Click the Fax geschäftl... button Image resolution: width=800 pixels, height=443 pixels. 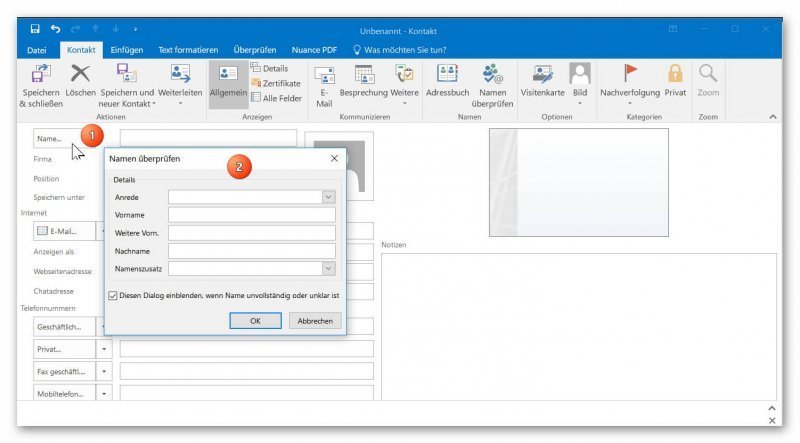[x=64, y=372]
